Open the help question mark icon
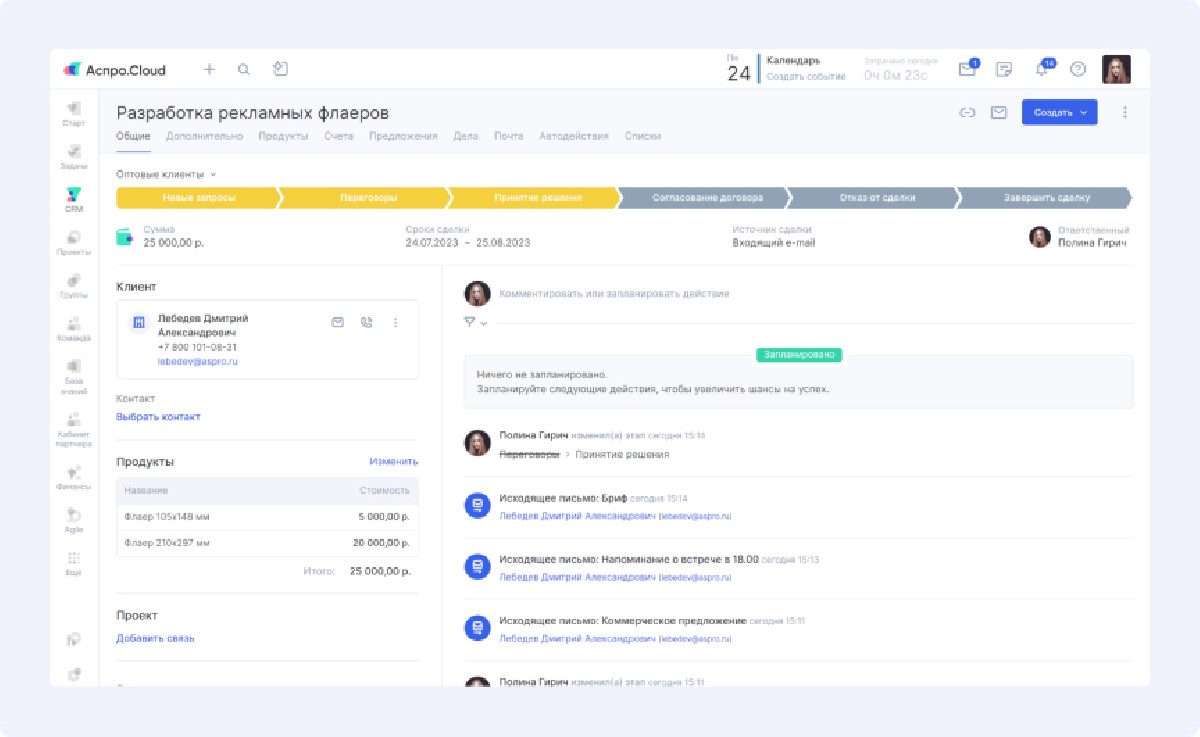This screenshot has height=737, width=1200. pyautogui.click(x=1078, y=69)
